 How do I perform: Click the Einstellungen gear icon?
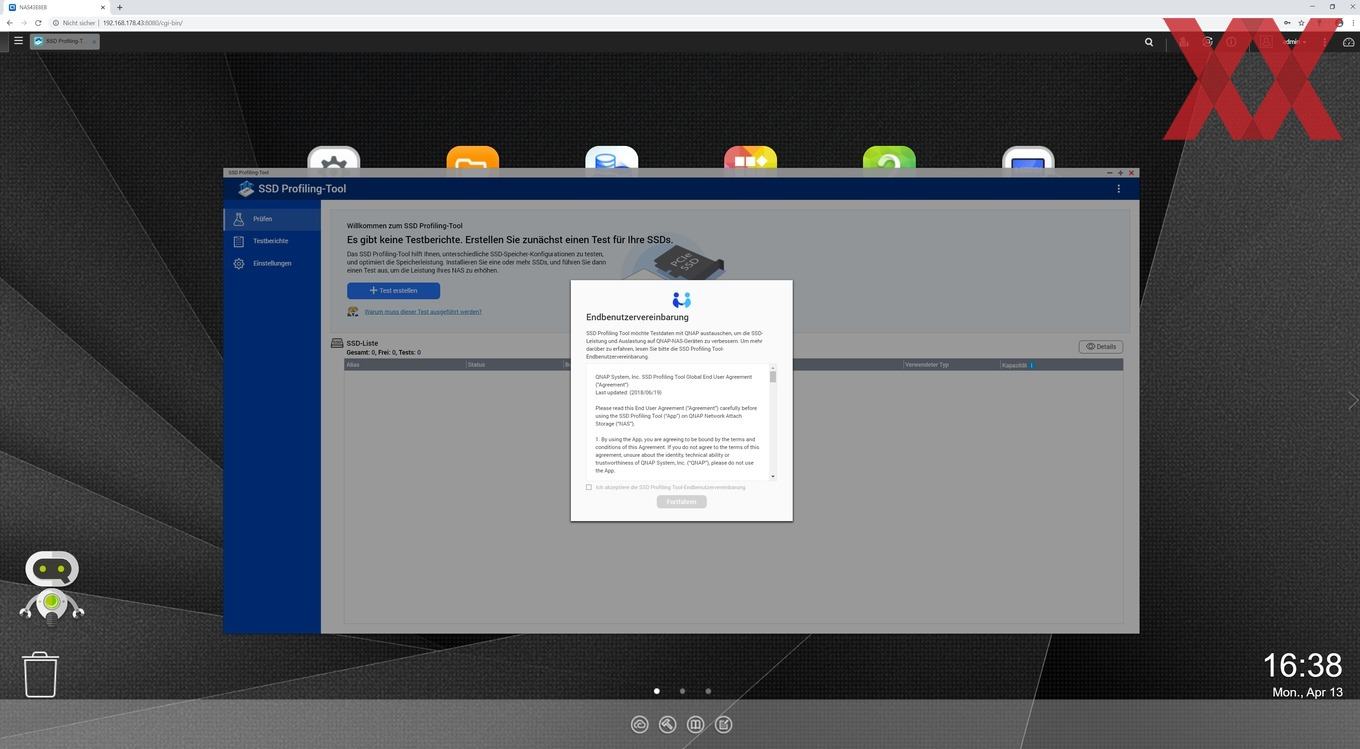[x=238, y=264]
